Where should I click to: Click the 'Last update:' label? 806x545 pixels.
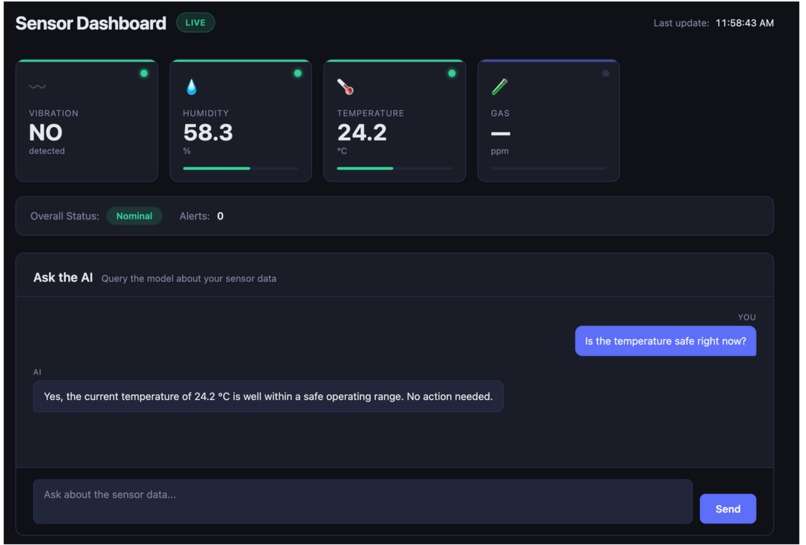pyautogui.click(x=681, y=23)
